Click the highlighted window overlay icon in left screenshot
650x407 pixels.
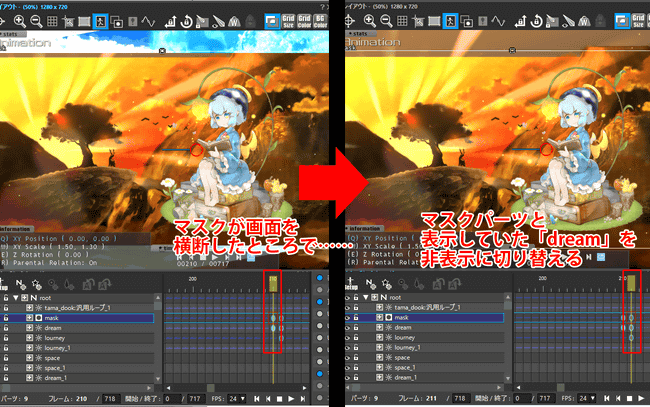coord(272,21)
